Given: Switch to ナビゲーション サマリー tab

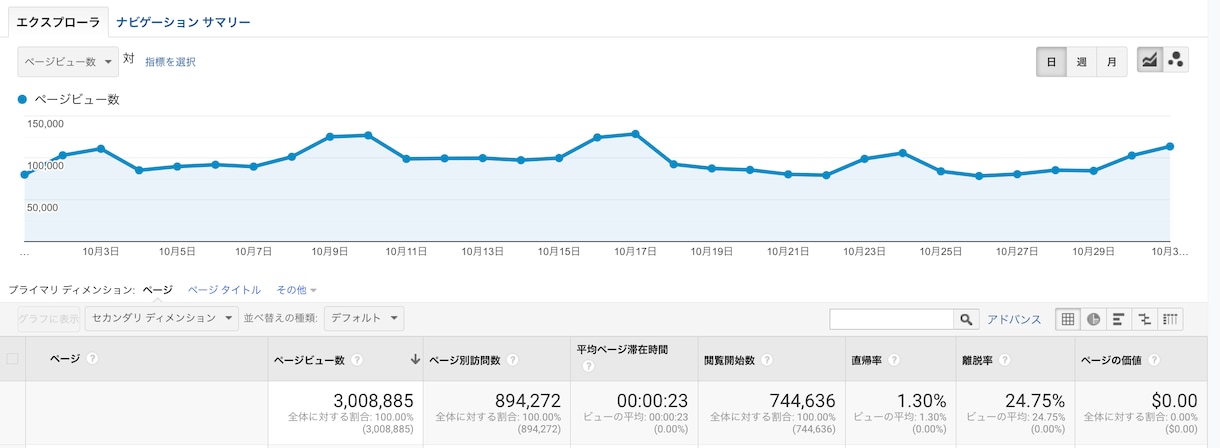Looking at the screenshot, I should coord(183,21).
